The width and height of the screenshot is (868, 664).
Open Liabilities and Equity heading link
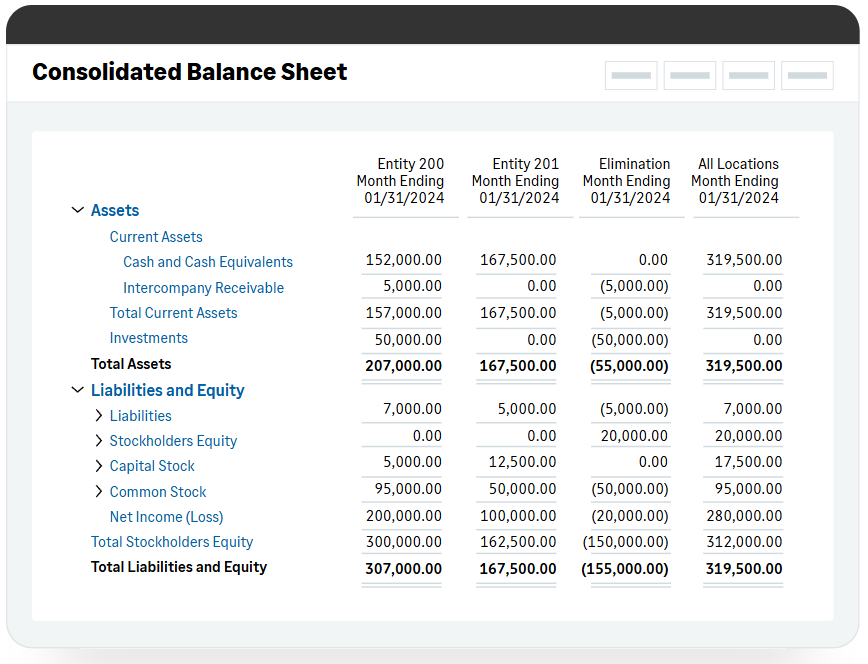168,390
